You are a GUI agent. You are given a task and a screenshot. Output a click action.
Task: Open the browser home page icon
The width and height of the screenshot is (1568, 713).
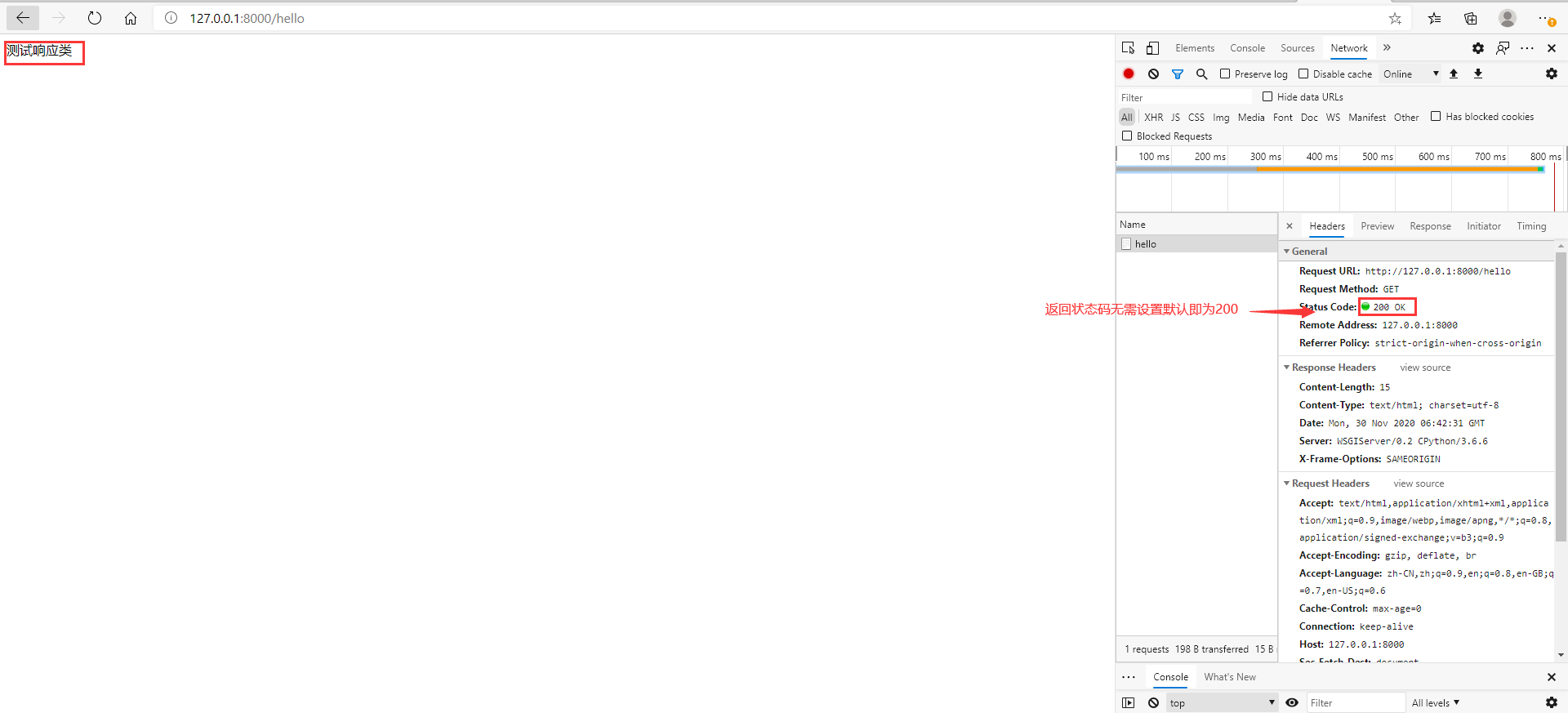pyautogui.click(x=131, y=18)
